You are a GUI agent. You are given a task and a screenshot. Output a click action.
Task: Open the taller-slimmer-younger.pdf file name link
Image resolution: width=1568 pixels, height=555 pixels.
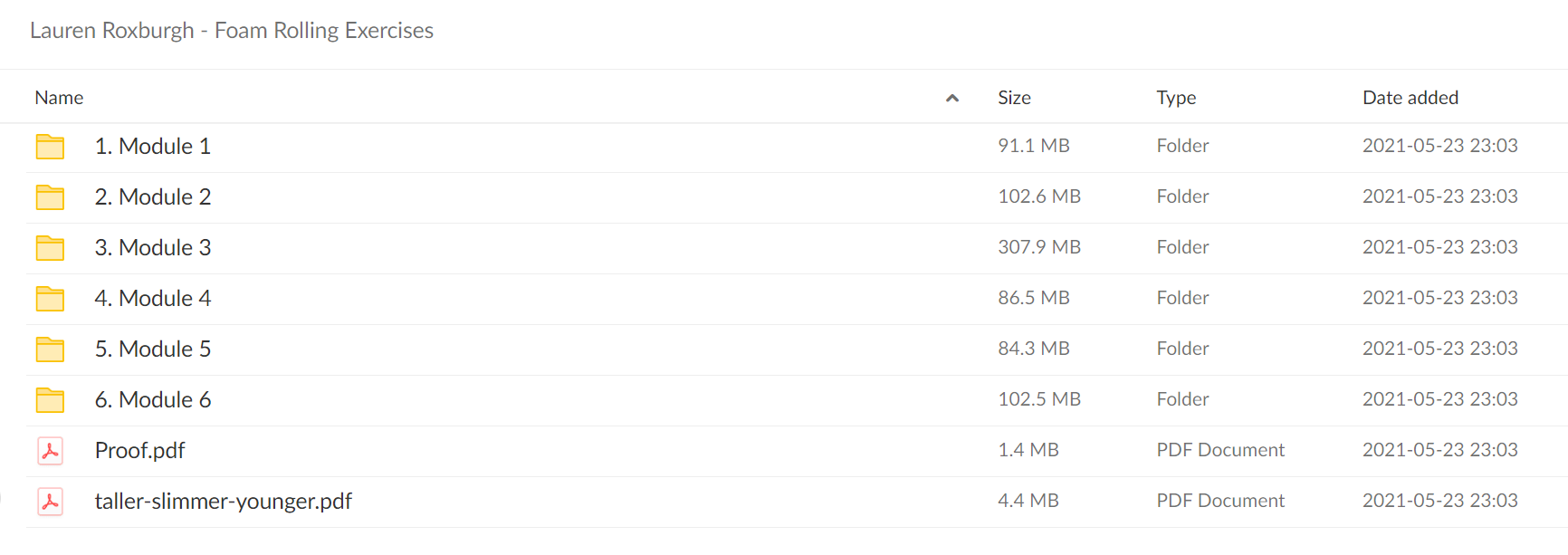[x=223, y=502]
